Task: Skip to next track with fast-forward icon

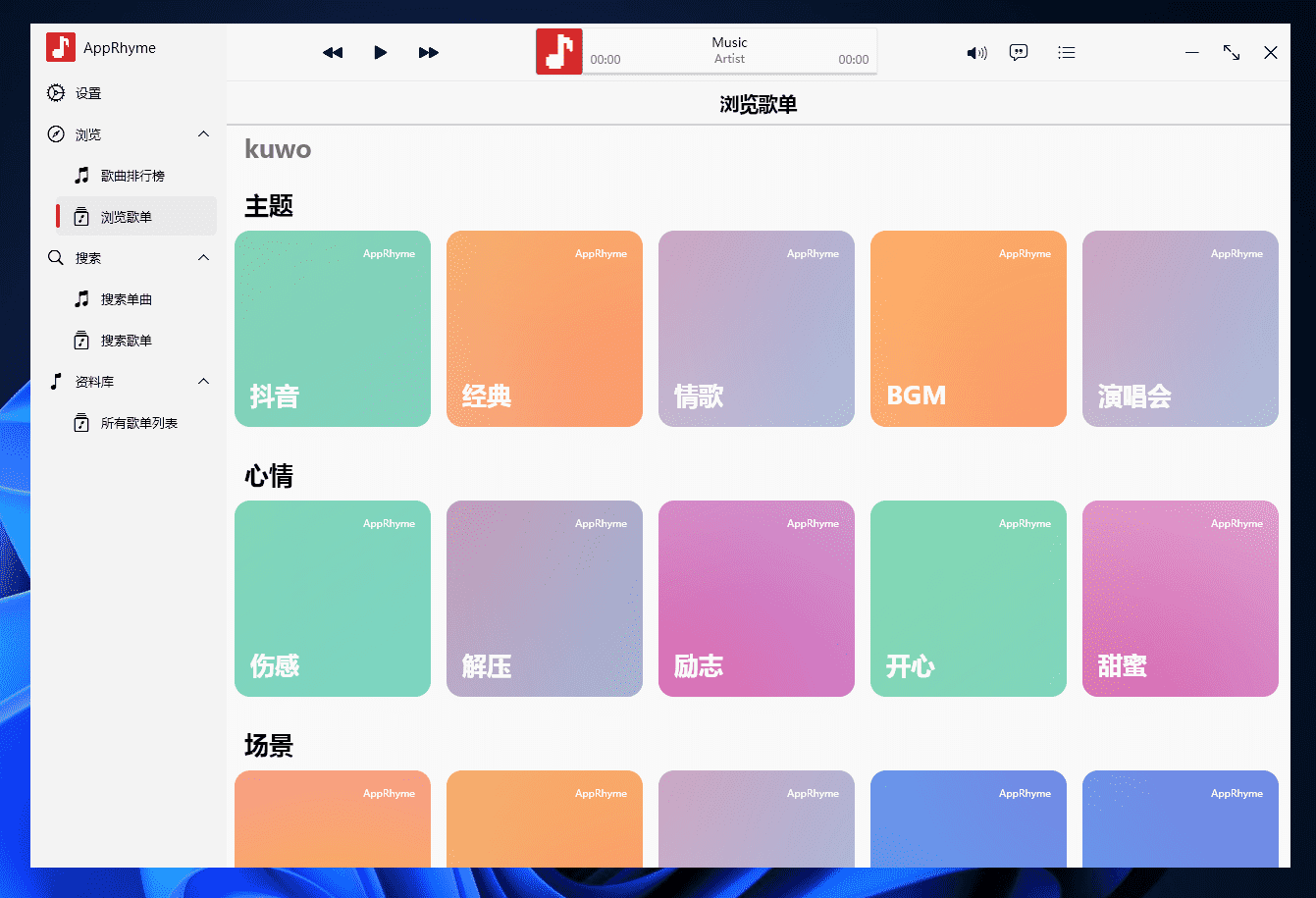Action: coord(429,53)
